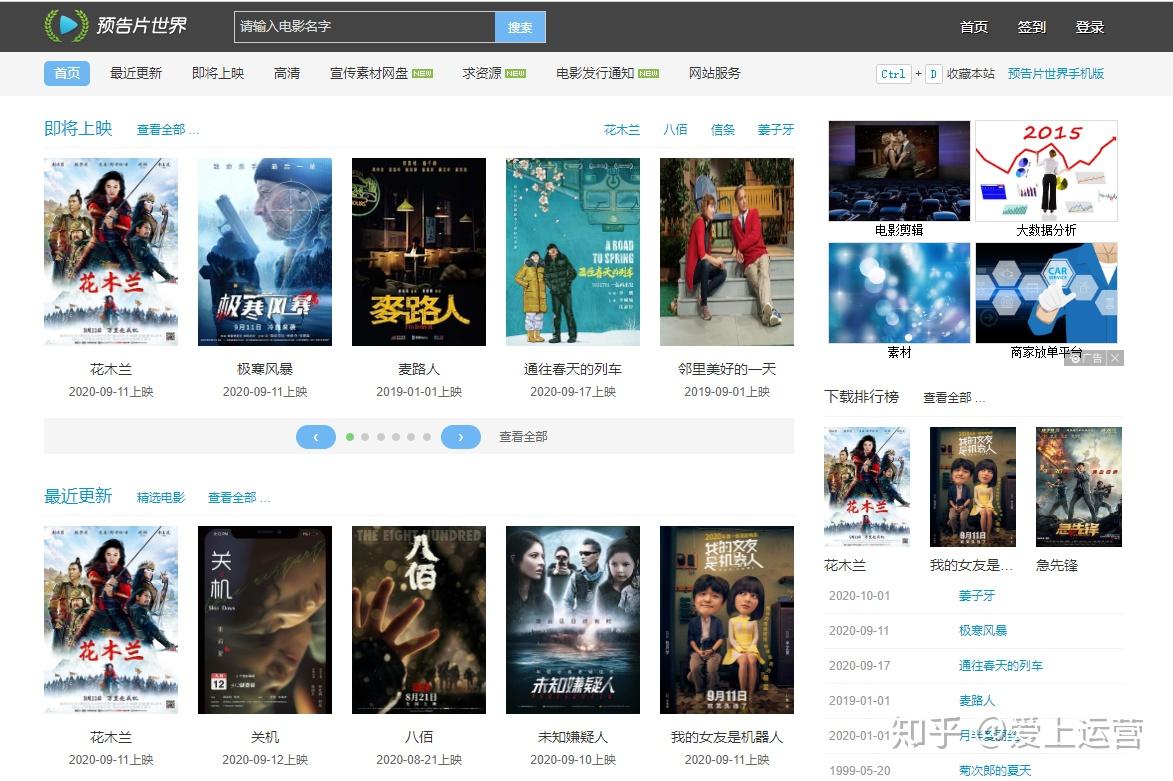Click 查看全部 beside 即将上映 heading

pos(167,129)
